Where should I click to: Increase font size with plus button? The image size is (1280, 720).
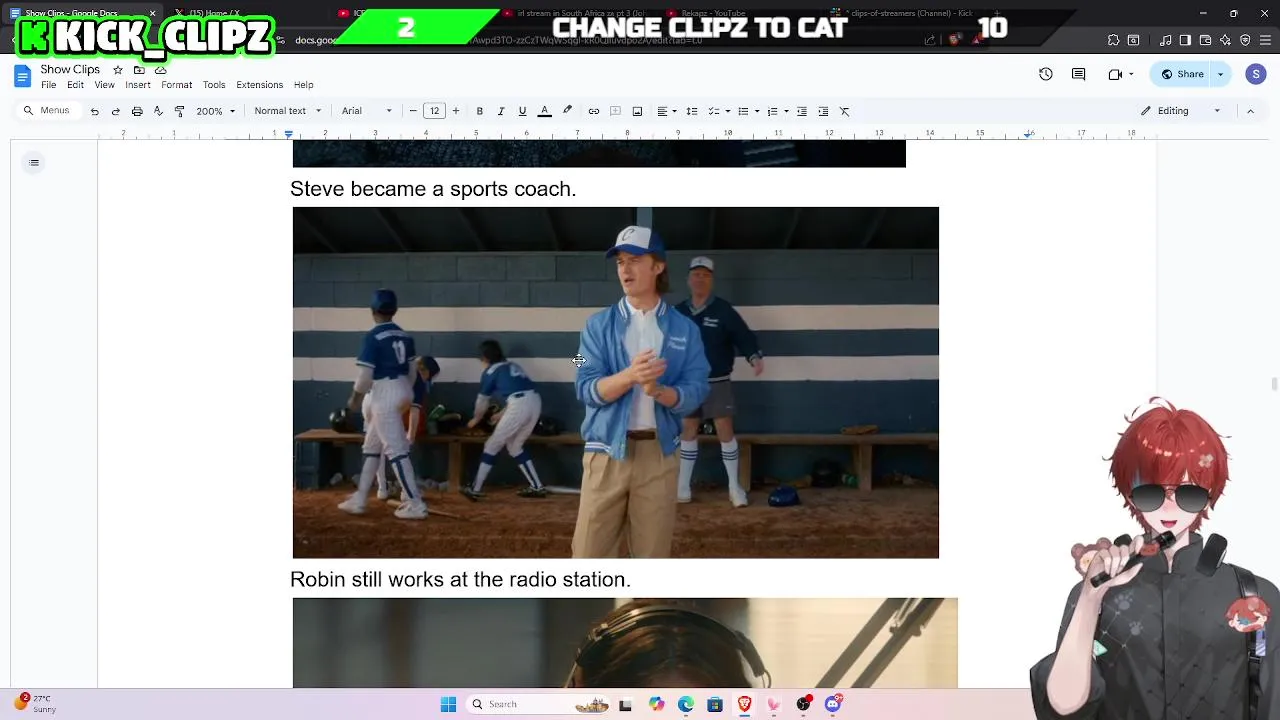(x=456, y=111)
